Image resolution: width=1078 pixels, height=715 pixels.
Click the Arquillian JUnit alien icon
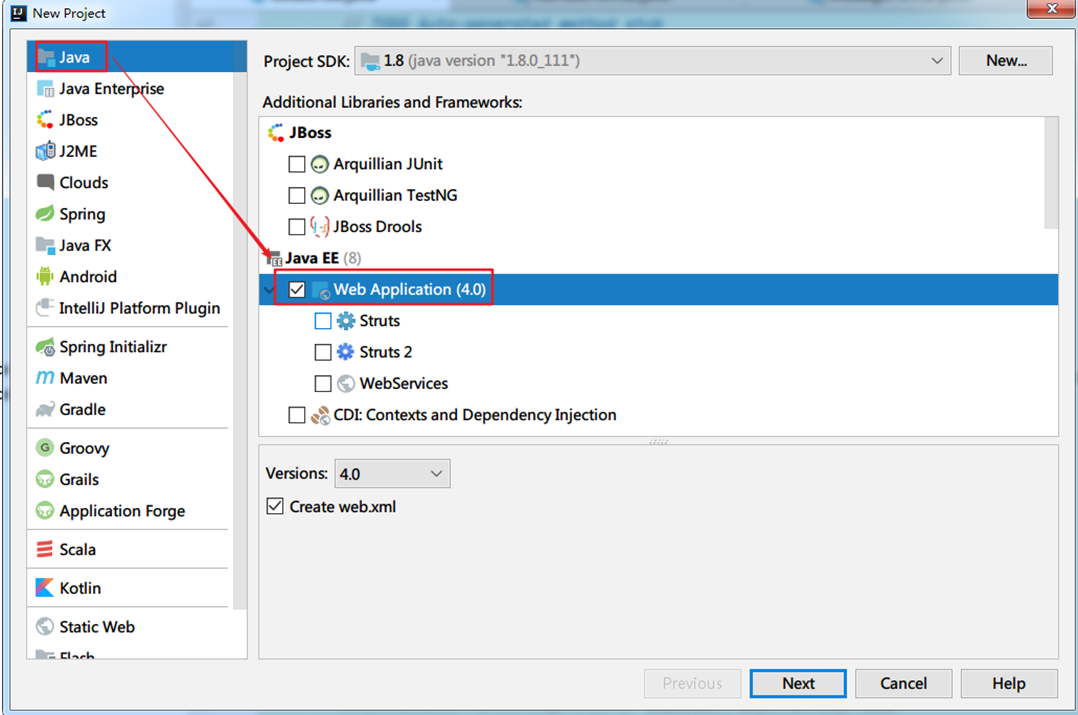pos(320,164)
